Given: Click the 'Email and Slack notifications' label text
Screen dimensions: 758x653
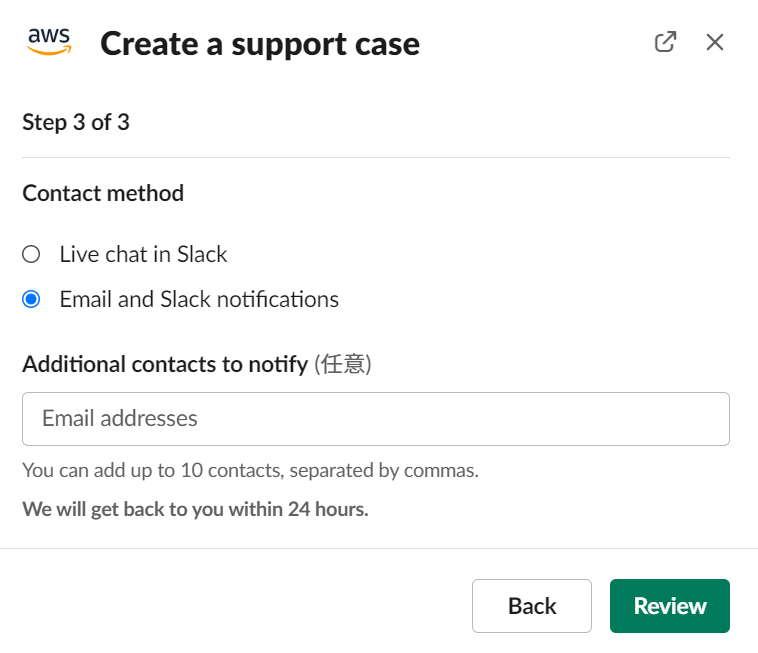Looking at the screenshot, I should [x=199, y=299].
